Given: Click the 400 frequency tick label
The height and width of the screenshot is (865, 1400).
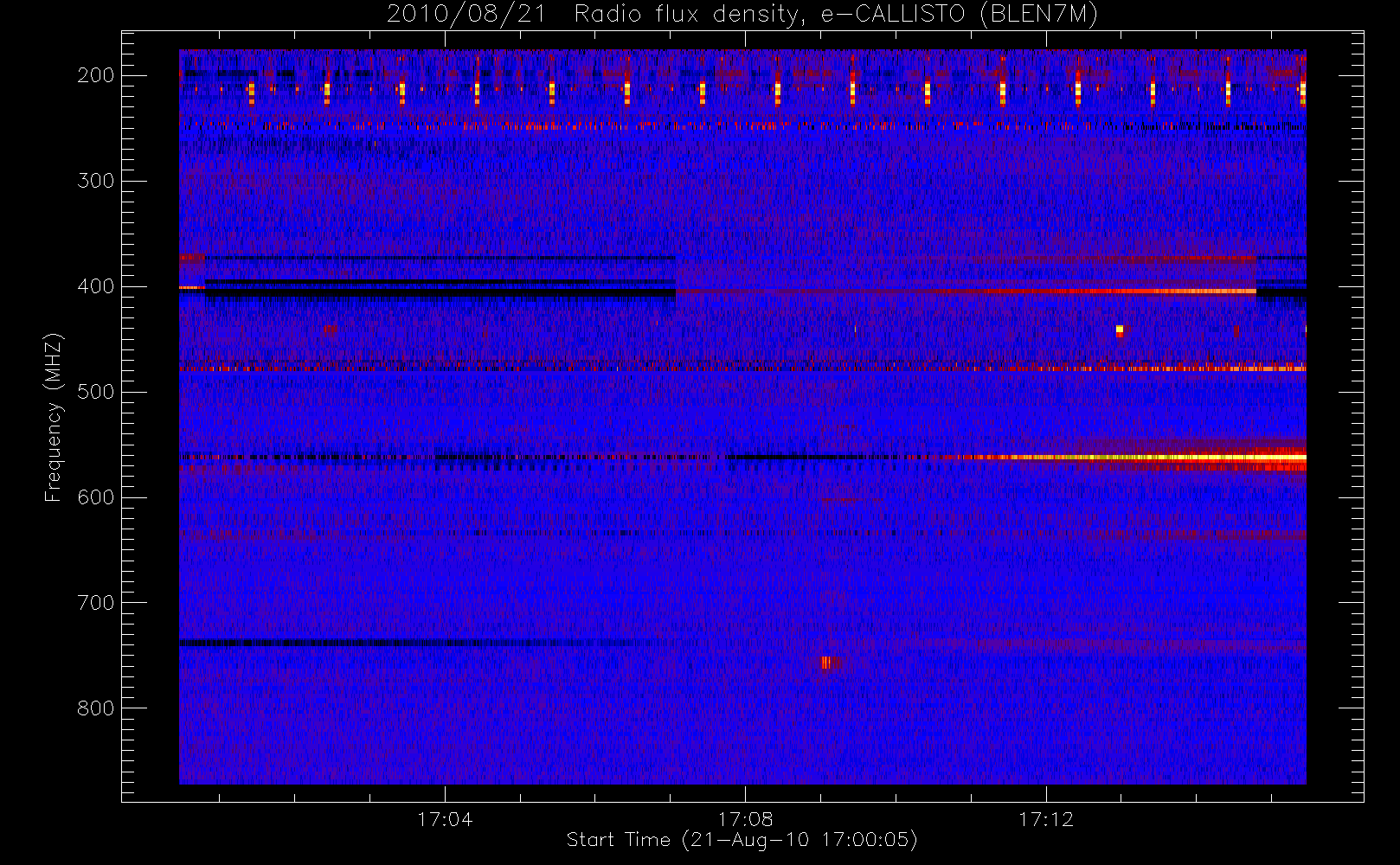Looking at the screenshot, I should tap(95, 286).
